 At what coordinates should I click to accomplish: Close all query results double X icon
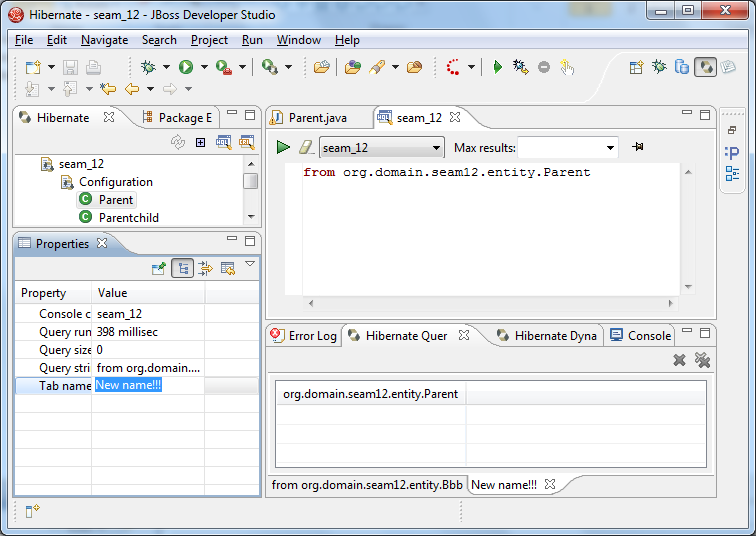click(702, 360)
